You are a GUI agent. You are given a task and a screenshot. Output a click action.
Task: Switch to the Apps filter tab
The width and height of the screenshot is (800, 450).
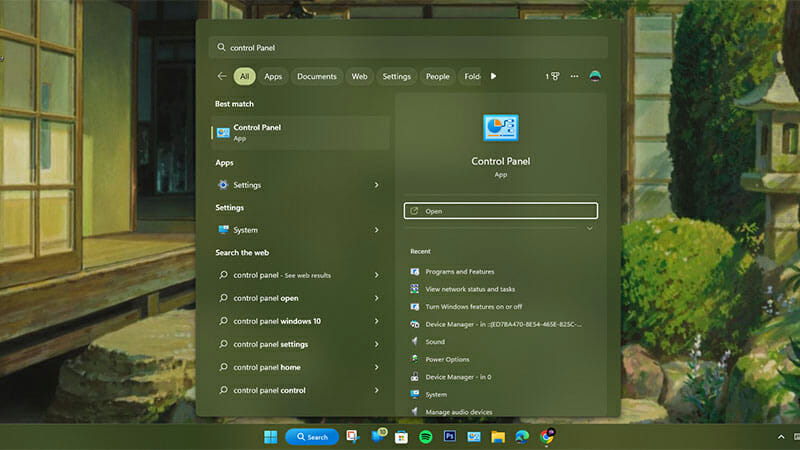pos(273,76)
